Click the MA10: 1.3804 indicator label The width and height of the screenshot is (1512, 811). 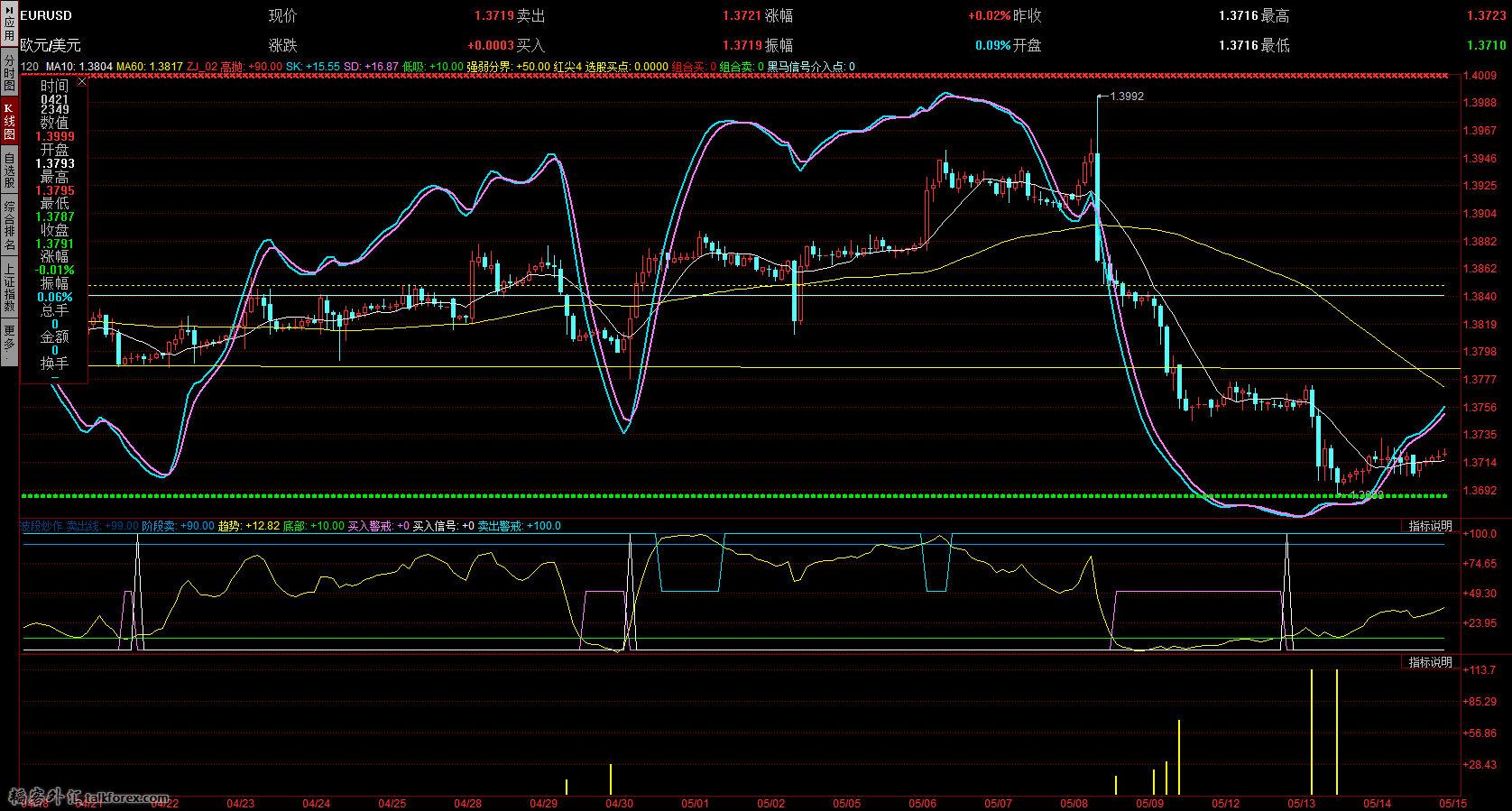point(78,67)
